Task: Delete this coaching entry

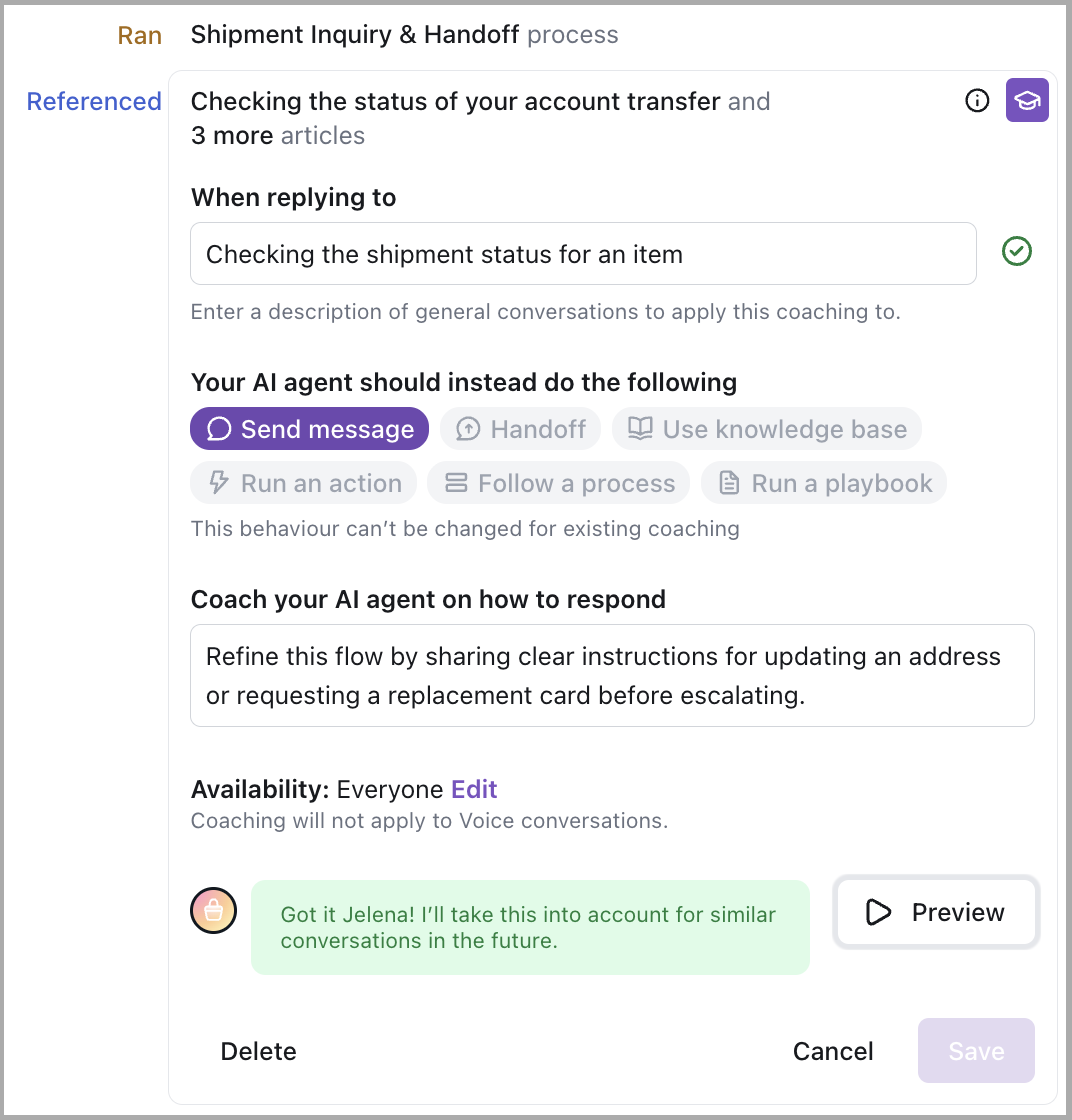Action: click(x=258, y=1051)
